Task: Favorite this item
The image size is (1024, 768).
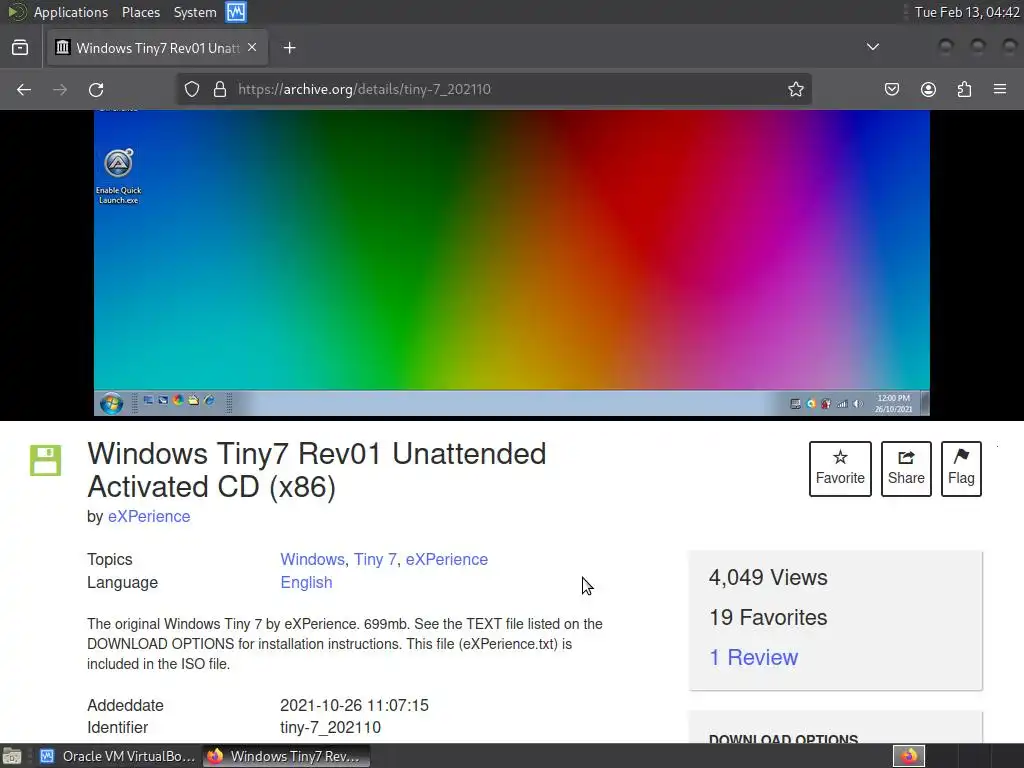Action: pos(840,469)
